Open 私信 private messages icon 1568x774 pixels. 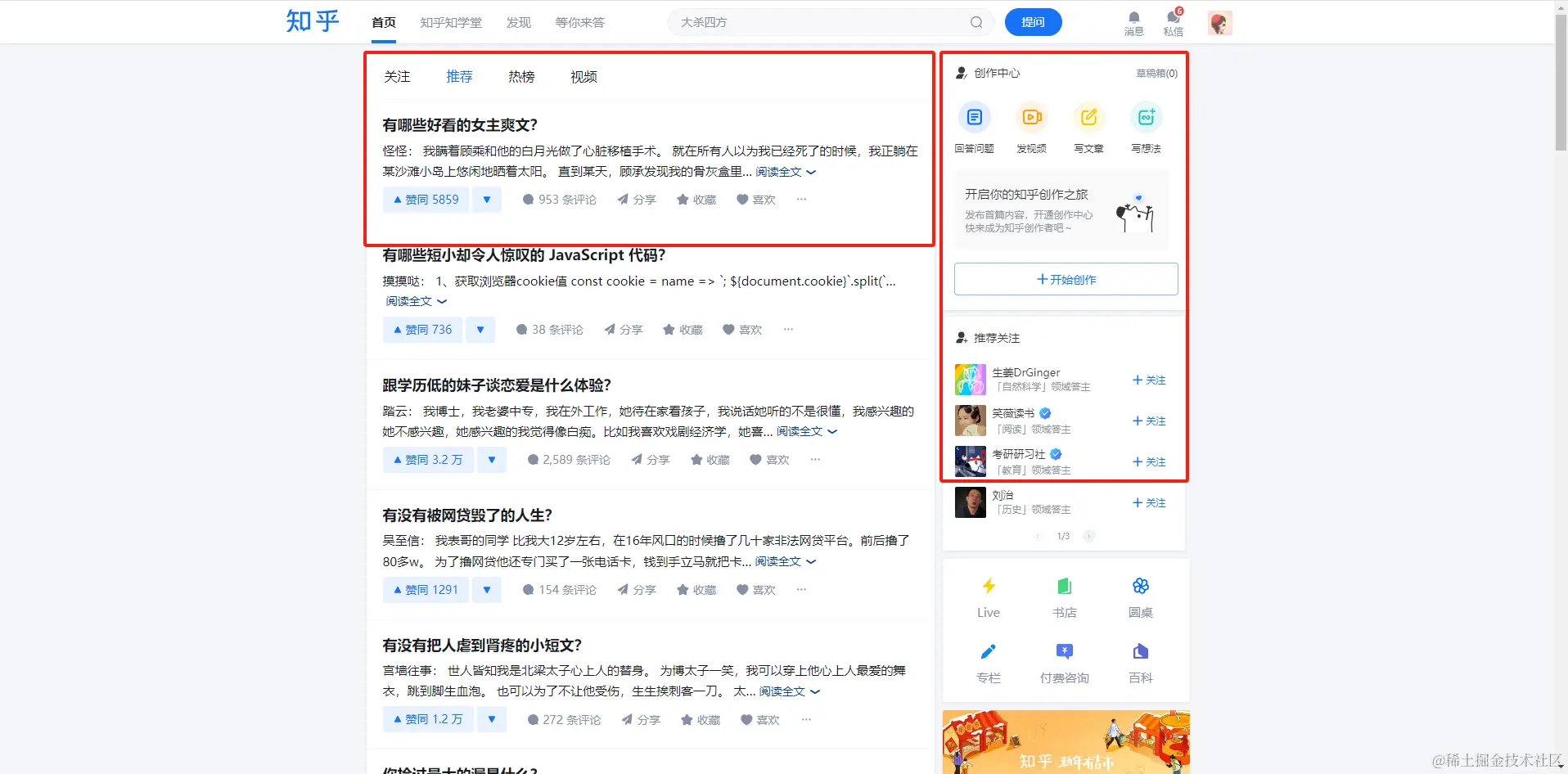[x=1173, y=24]
